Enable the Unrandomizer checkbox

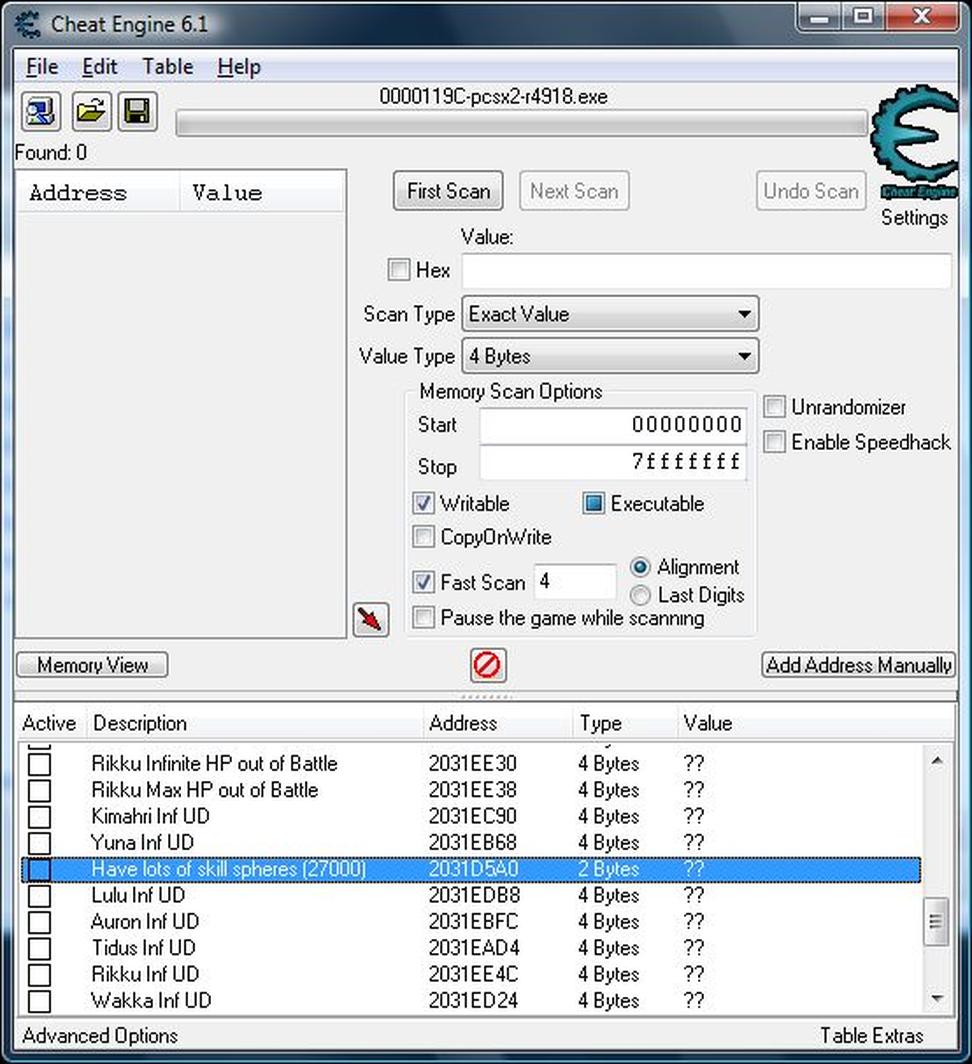pyautogui.click(x=774, y=406)
